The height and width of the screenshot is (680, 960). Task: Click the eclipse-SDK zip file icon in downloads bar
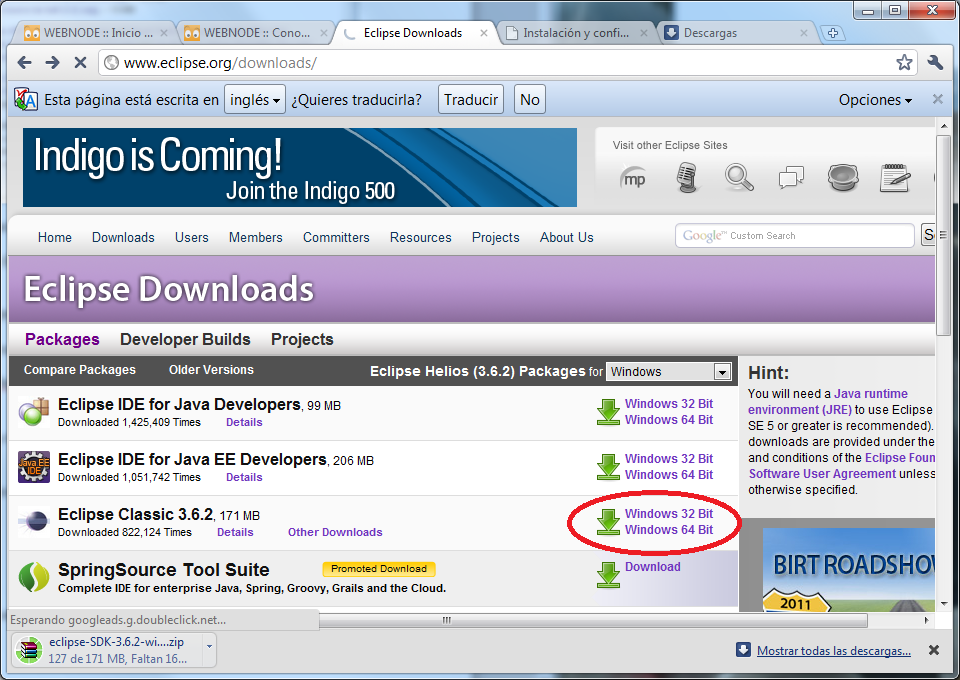[x=29, y=650]
